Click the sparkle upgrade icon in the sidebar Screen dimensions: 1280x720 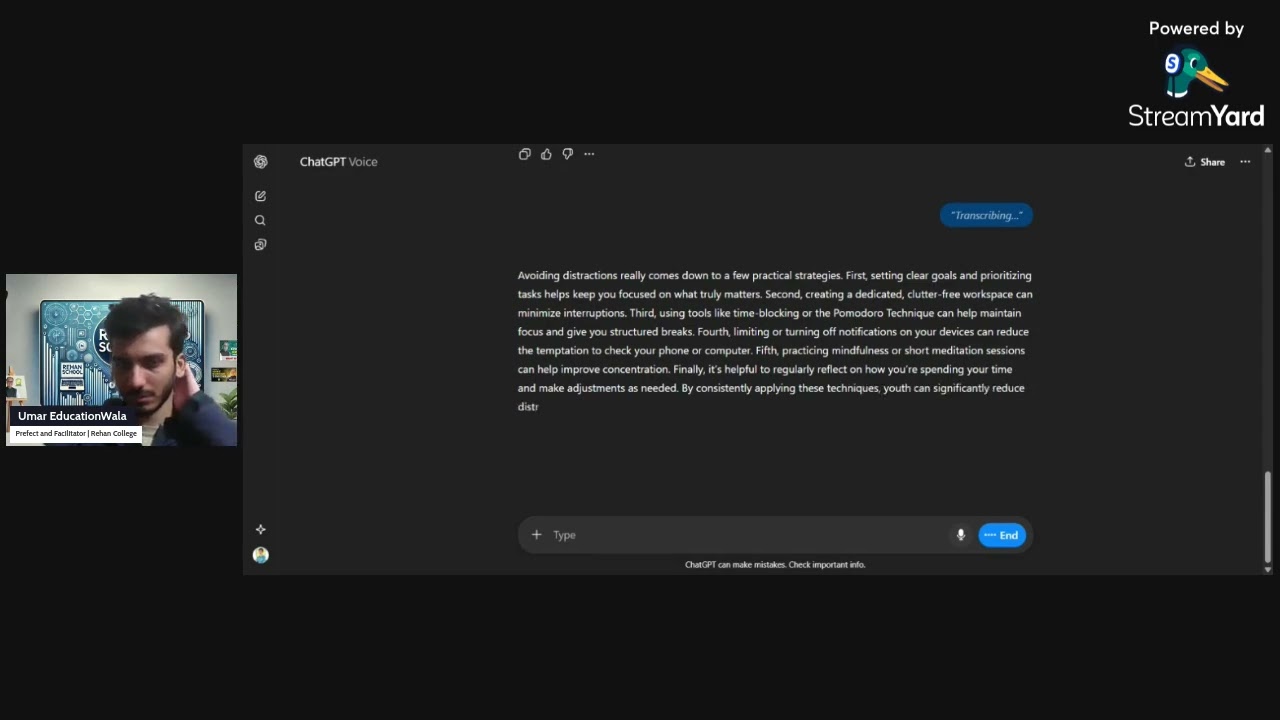pyautogui.click(x=260, y=529)
